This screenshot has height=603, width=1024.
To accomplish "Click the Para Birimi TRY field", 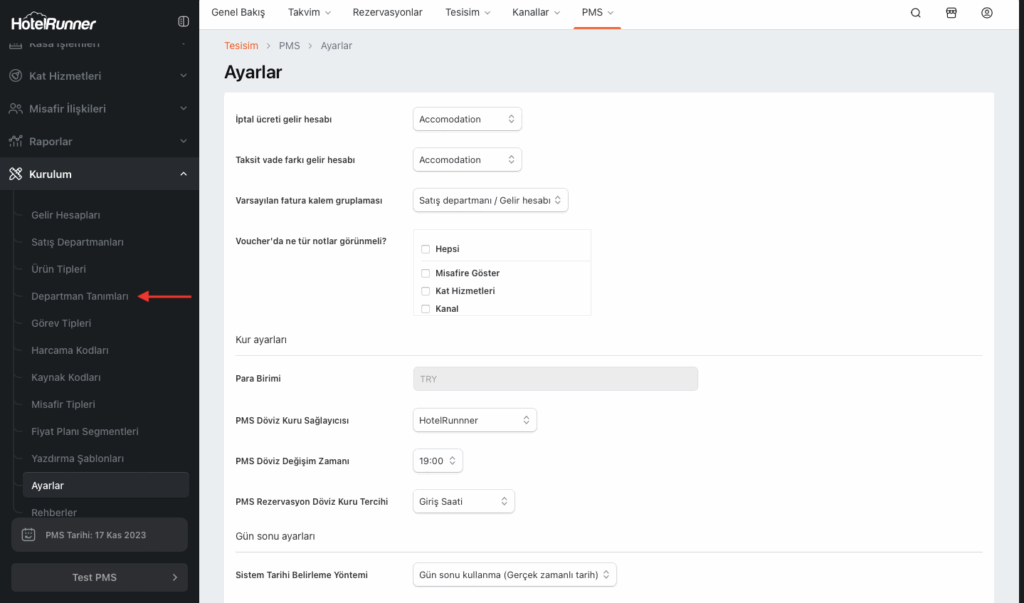I will (555, 379).
